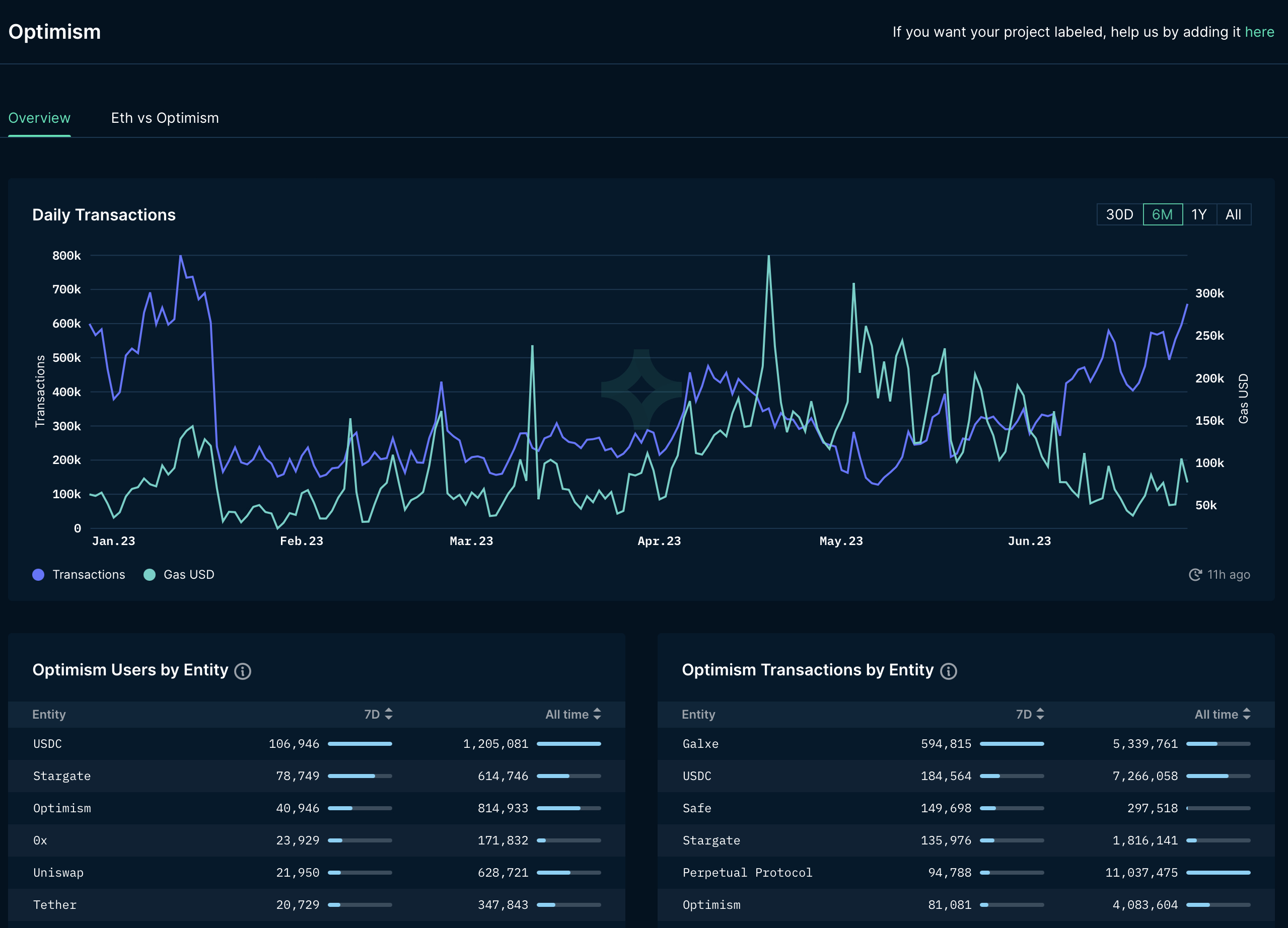Click the refresh icon beside 11h ago
Screen dimensions: 1288x928
1195,574
